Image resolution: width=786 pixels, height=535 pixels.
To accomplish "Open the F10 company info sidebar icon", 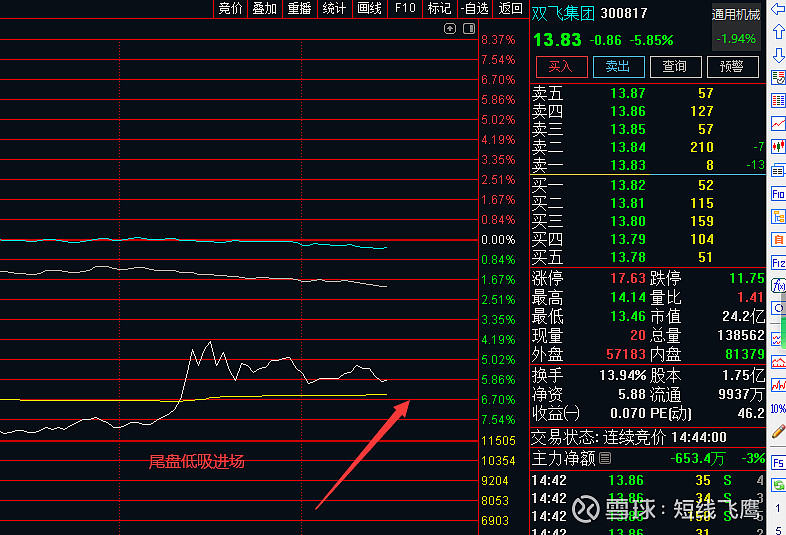I will [778, 194].
